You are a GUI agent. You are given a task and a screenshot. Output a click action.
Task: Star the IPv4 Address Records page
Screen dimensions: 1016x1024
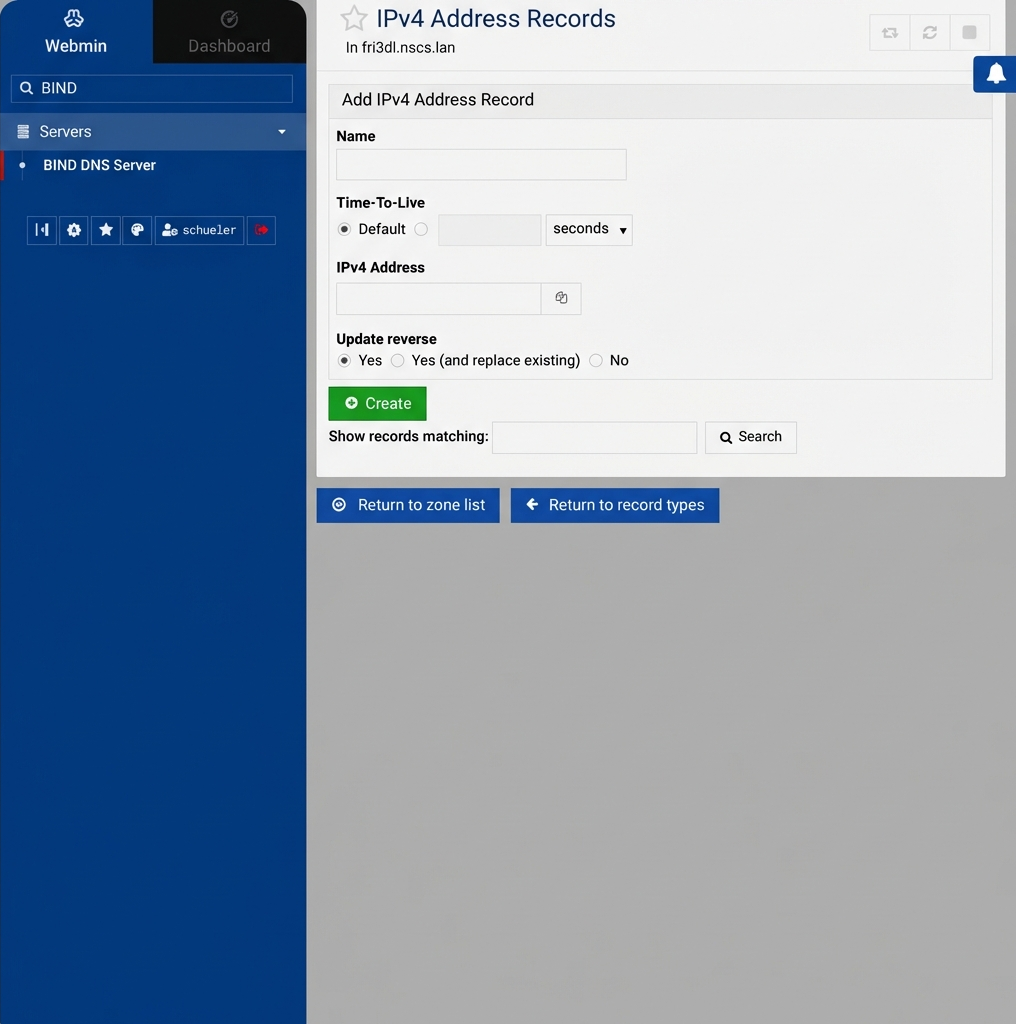click(x=354, y=18)
